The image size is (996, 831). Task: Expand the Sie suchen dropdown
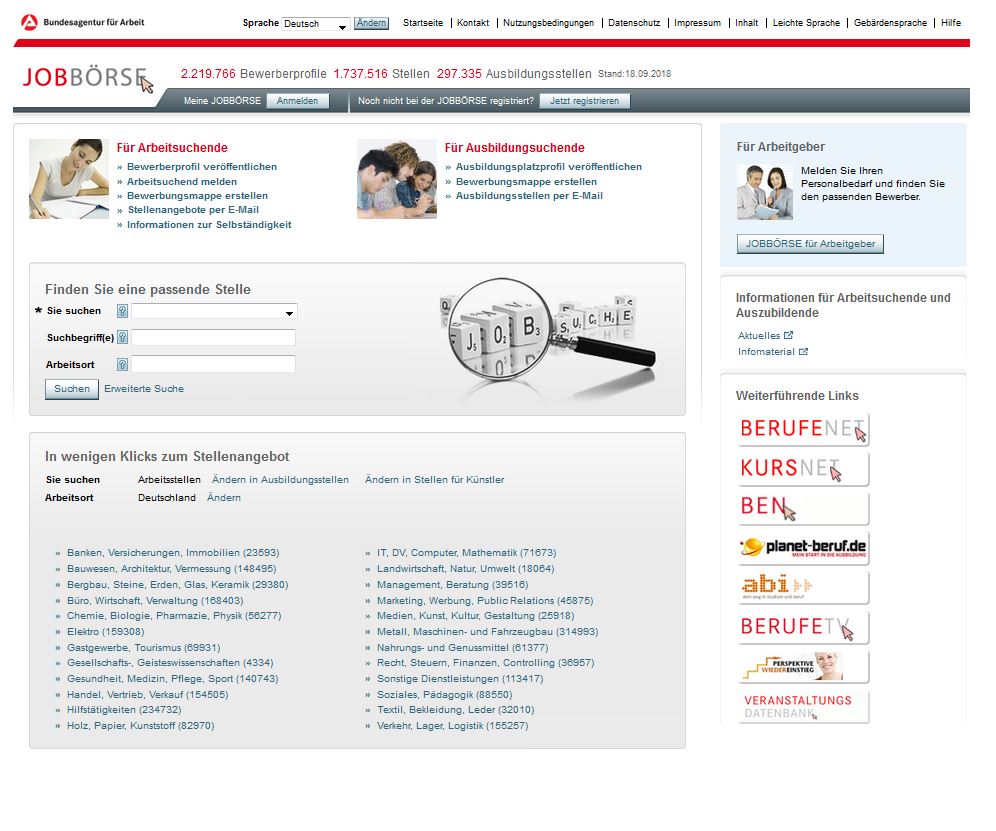pos(214,311)
